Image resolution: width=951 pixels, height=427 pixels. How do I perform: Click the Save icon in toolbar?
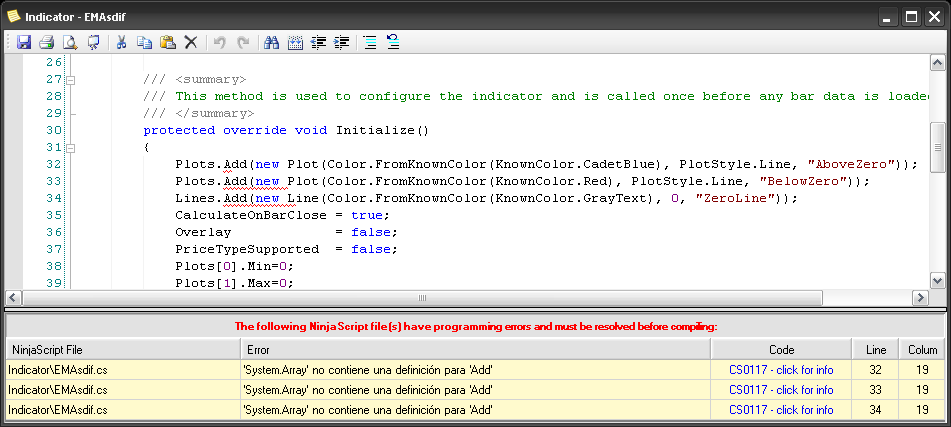coord(24,42)
